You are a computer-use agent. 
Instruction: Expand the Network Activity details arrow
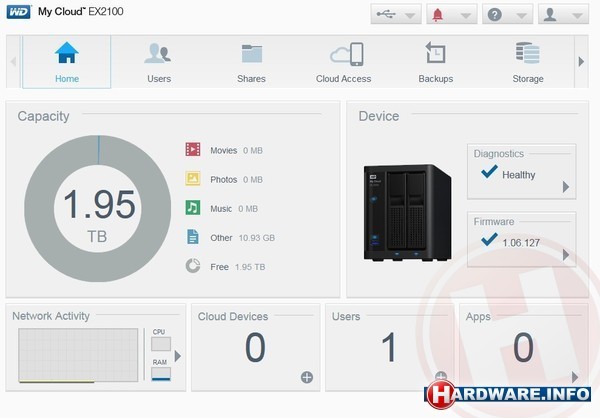pos(178,356)
